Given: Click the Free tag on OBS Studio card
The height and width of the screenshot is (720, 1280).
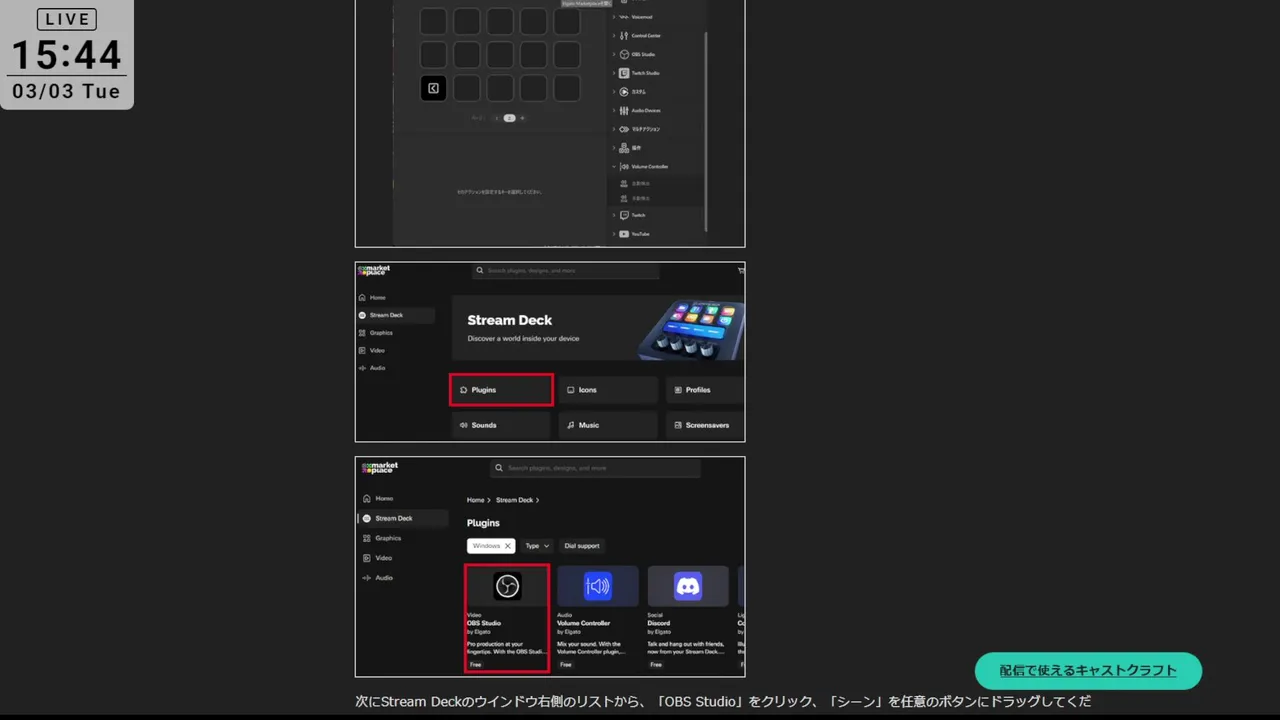Looking at the screenshot, I should [x=475, y=664].
